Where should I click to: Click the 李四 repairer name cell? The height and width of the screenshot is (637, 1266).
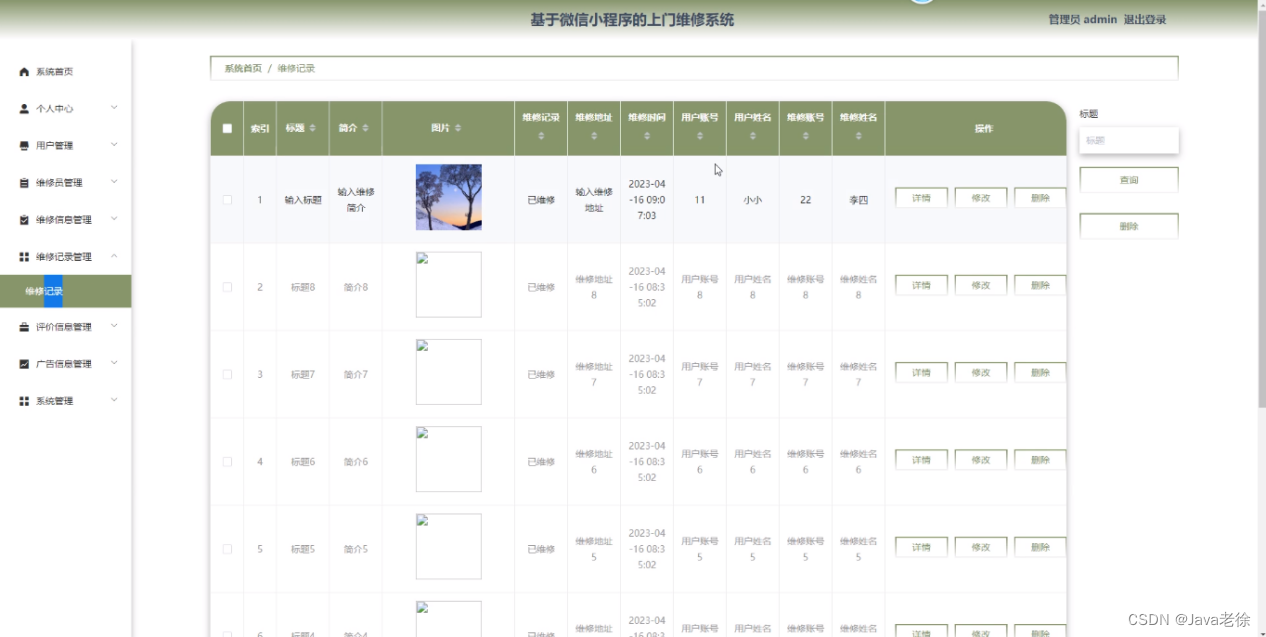point(859,200)
